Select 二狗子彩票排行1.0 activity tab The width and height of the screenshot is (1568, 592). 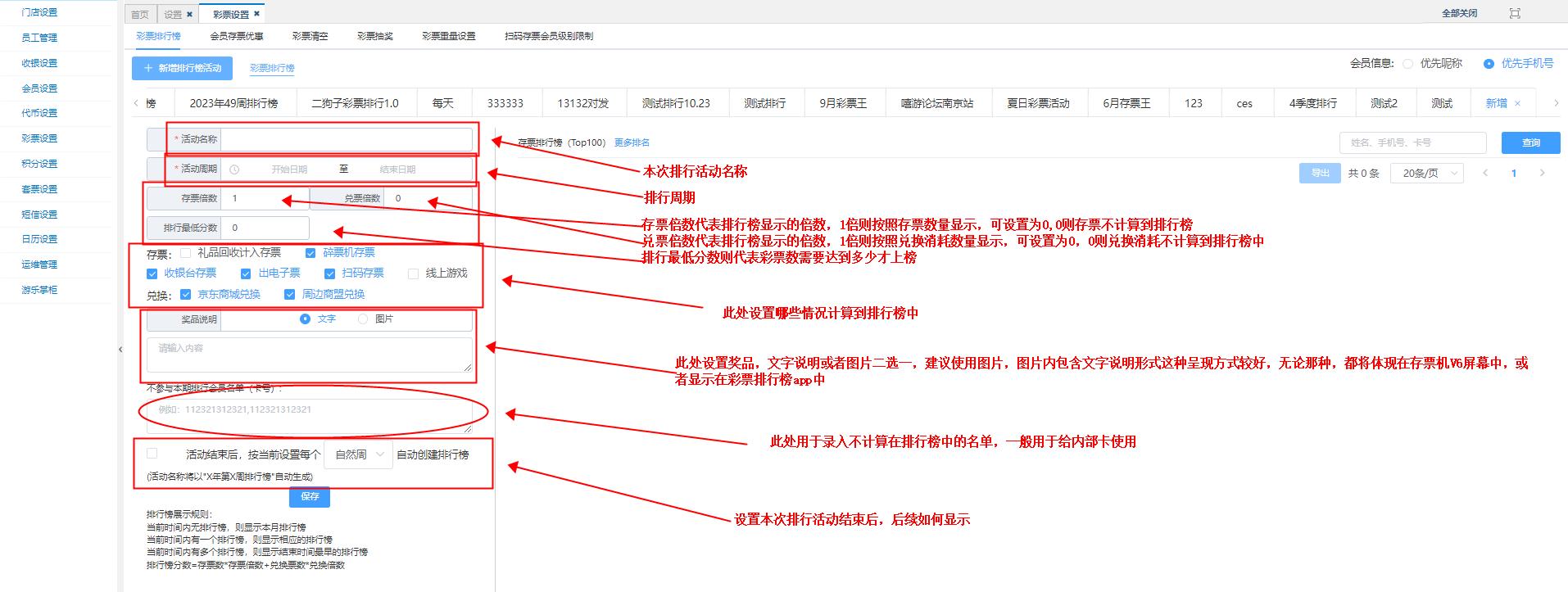pos(355,103)
